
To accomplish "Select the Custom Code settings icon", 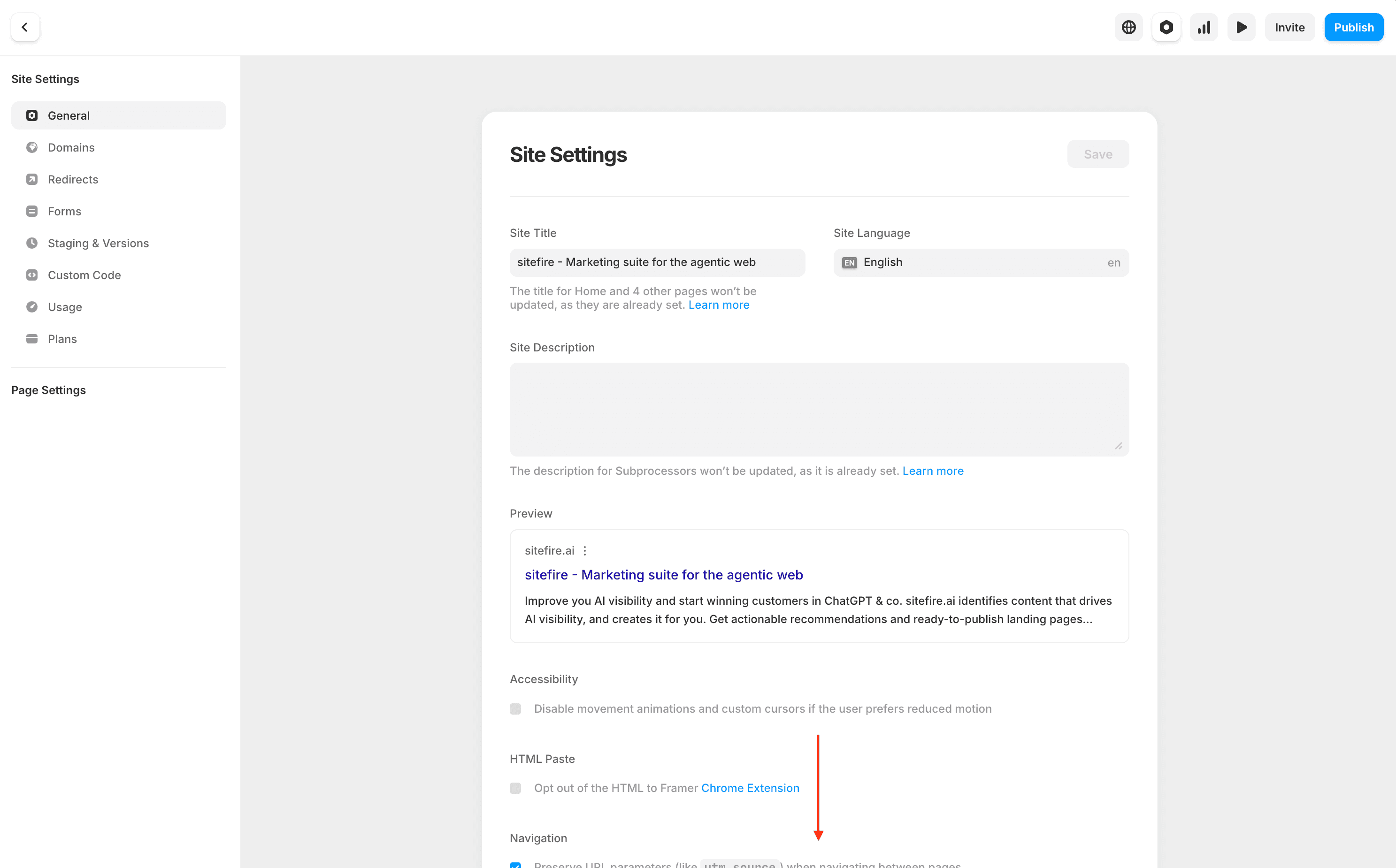I will pos(32,275).
